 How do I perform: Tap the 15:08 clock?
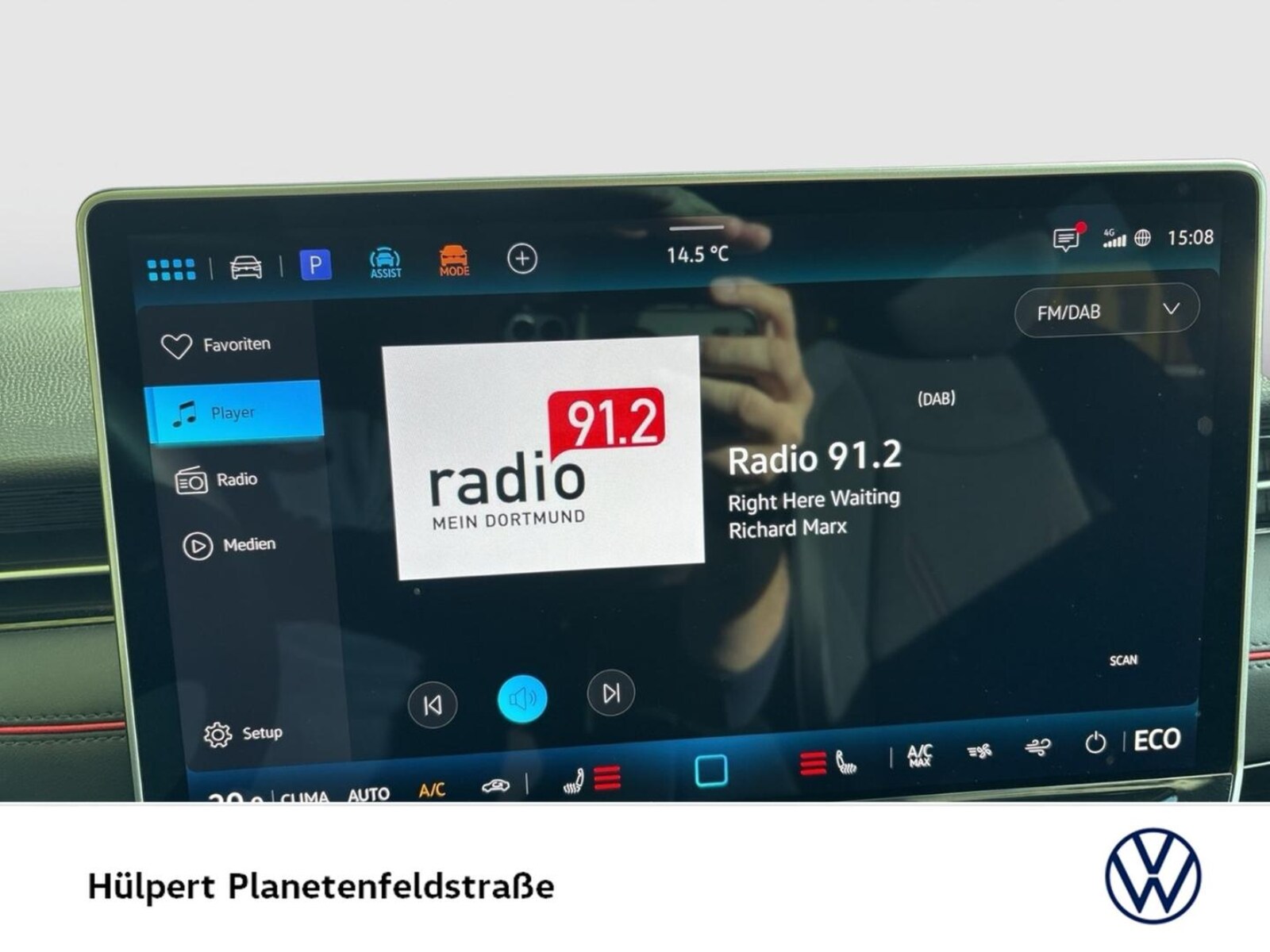[x=1190, y=237]
